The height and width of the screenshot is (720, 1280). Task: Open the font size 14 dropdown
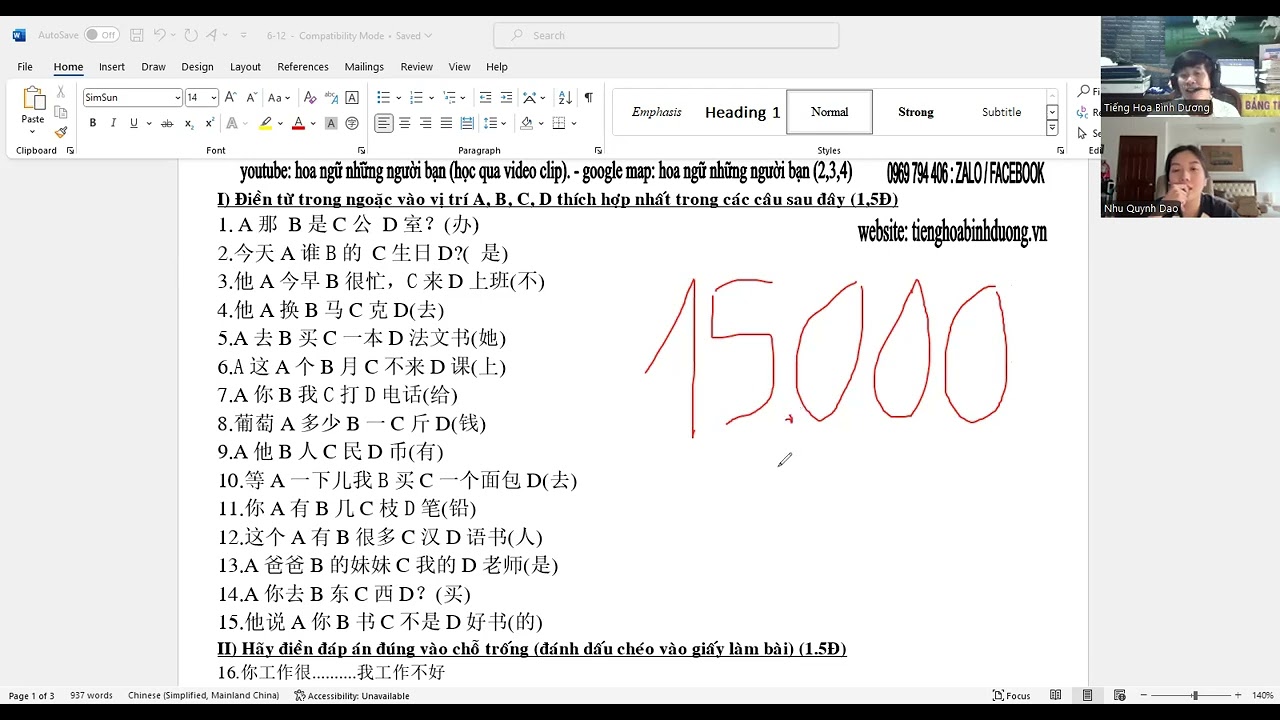(x=214, y=98)
